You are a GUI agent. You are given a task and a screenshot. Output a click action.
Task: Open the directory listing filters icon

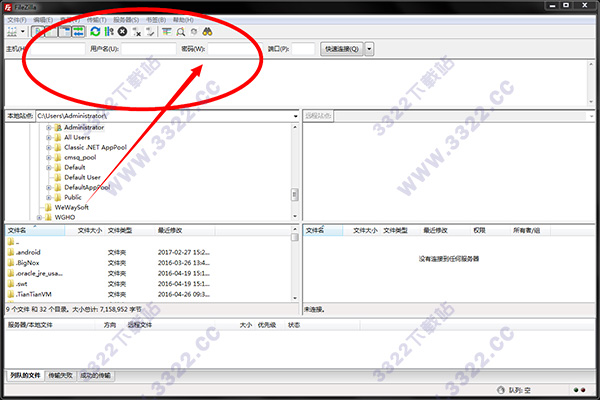[166, 32]
